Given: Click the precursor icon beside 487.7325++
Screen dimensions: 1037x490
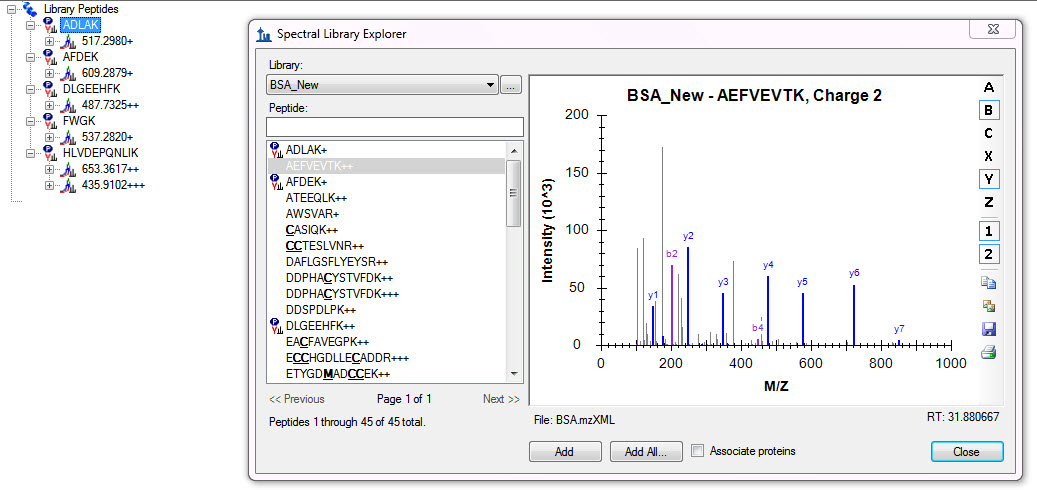Looking at the screenshot, I should 68,105.
